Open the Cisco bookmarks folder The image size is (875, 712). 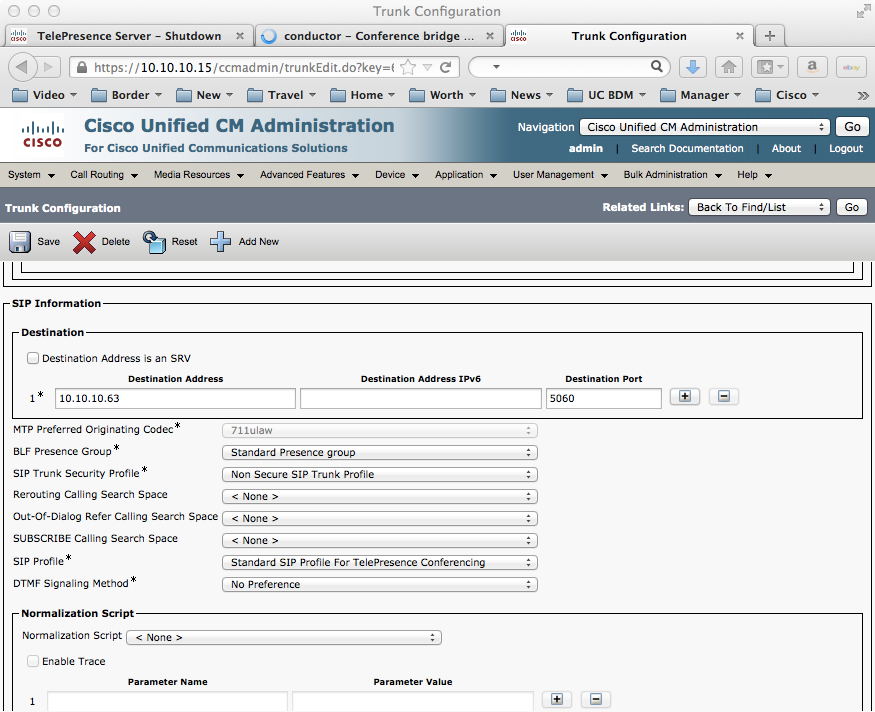(x=787, y=95)
